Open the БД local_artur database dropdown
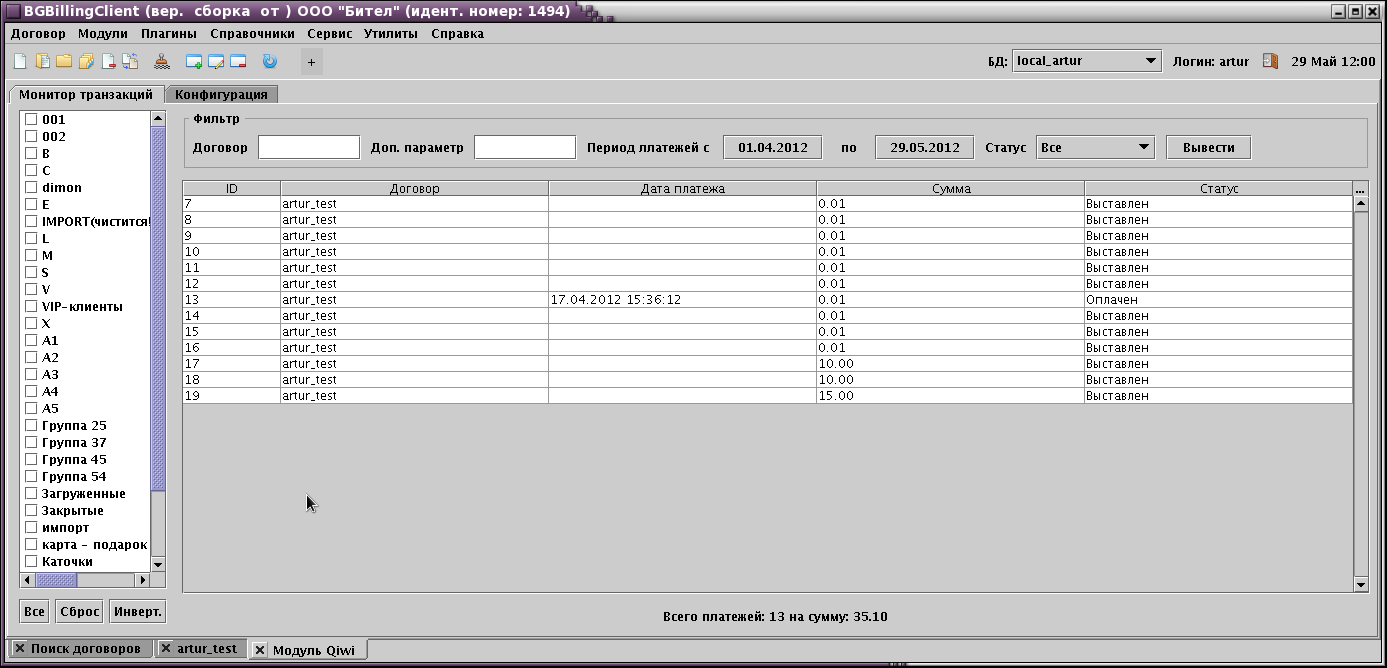This screenshot has height=668, width=1387. (x=1086, y=61)
